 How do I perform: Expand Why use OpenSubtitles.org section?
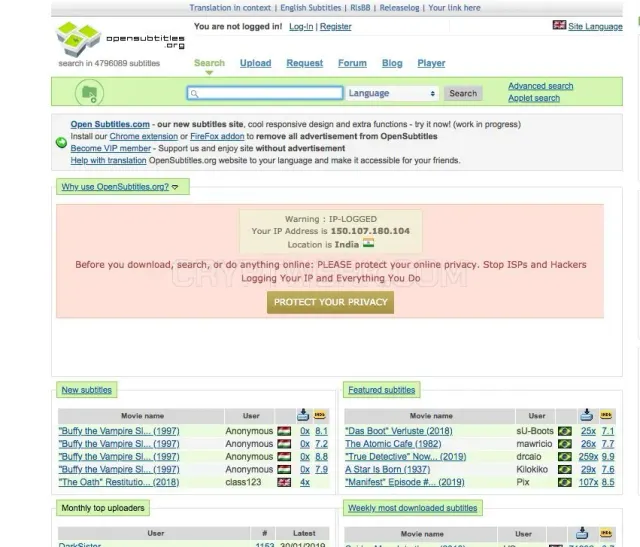click(120, 187)
